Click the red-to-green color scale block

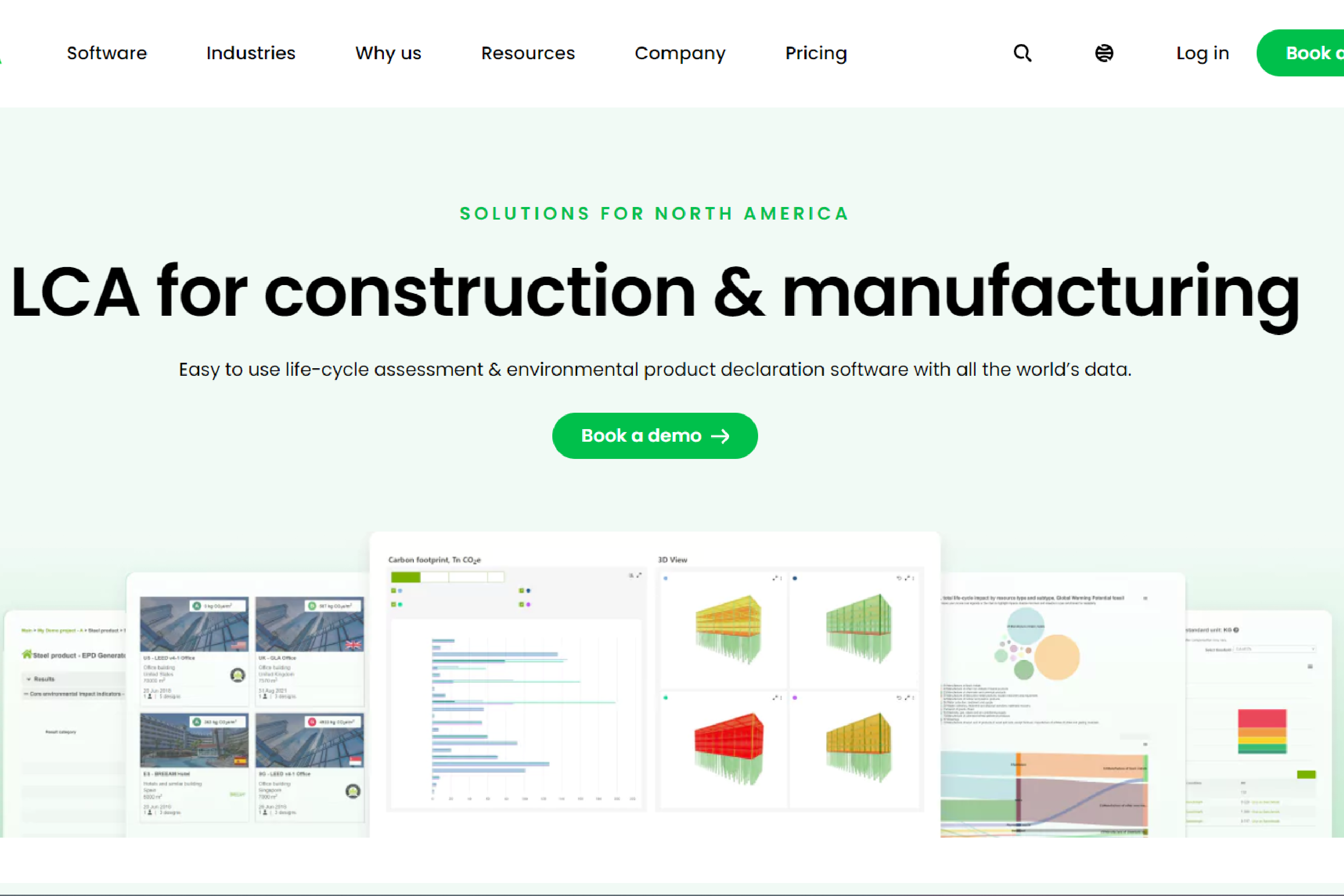[x=1262, y=732]
